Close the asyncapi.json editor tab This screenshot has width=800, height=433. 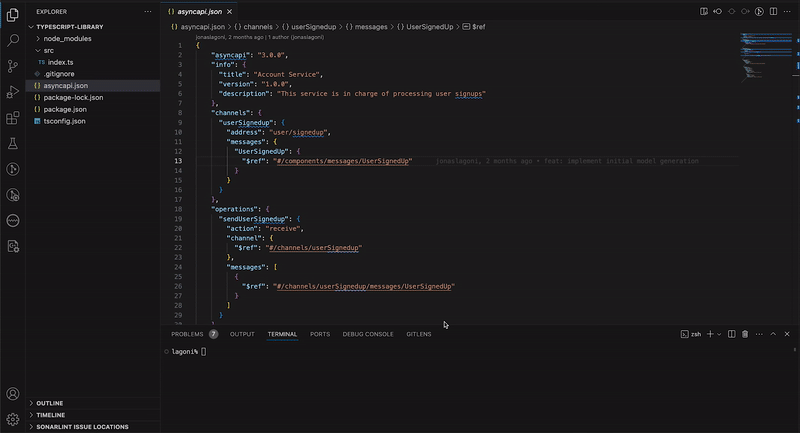(230, 11)
